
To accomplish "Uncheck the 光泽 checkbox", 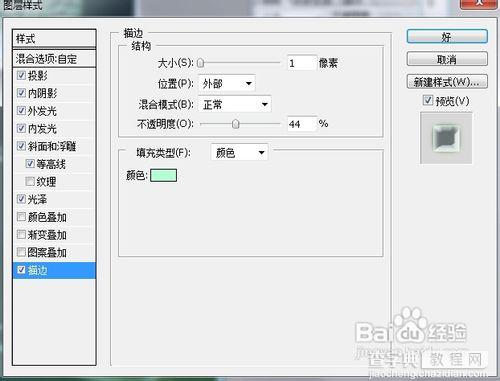I will (x=21, y=199).
